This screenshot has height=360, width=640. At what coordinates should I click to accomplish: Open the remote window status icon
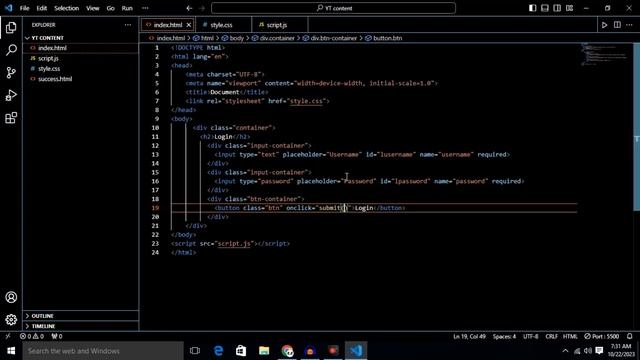point(8,336)
